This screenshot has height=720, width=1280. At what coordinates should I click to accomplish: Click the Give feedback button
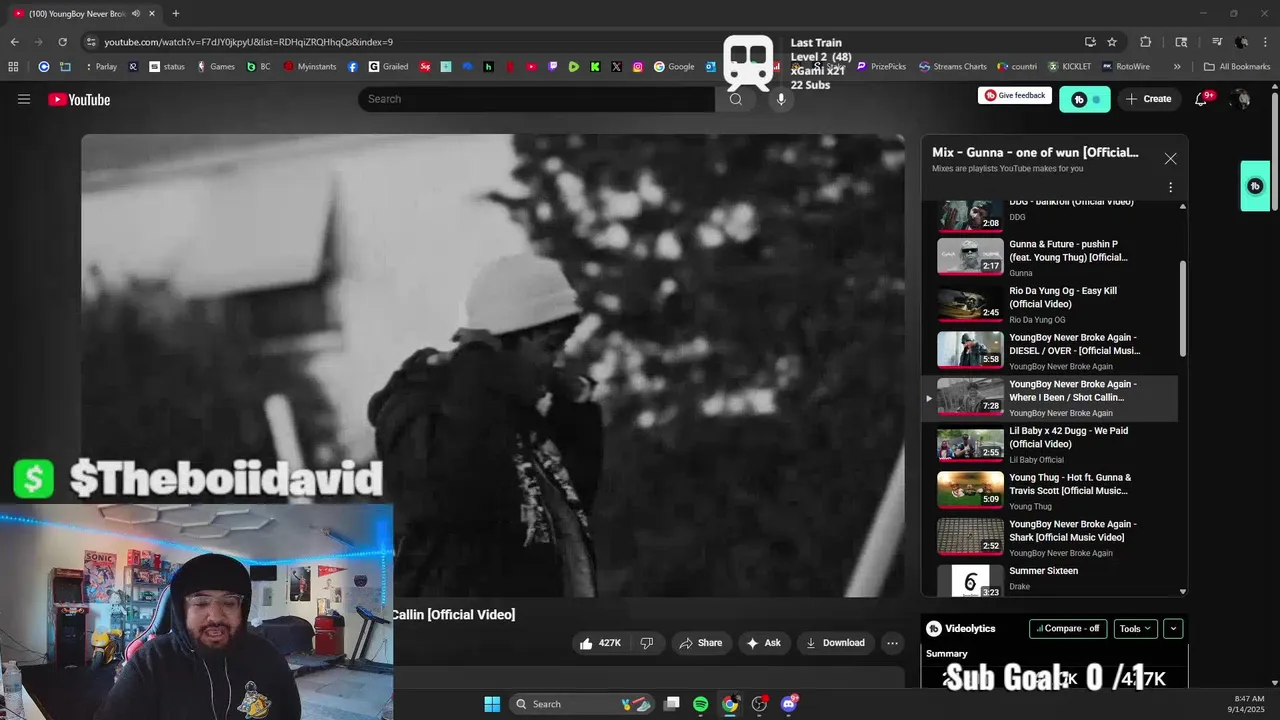coord(1015,96)
